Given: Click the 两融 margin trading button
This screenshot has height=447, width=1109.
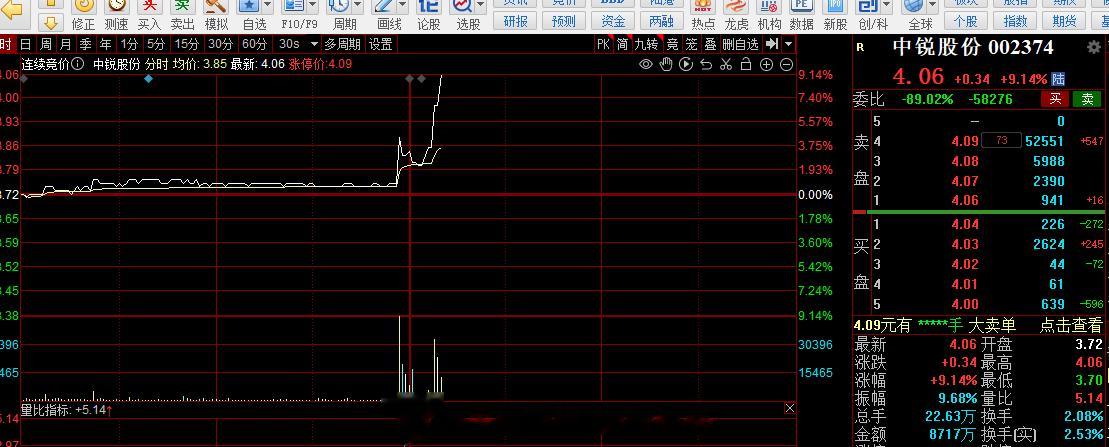Looking at the screenshot, I should (661, 21).
